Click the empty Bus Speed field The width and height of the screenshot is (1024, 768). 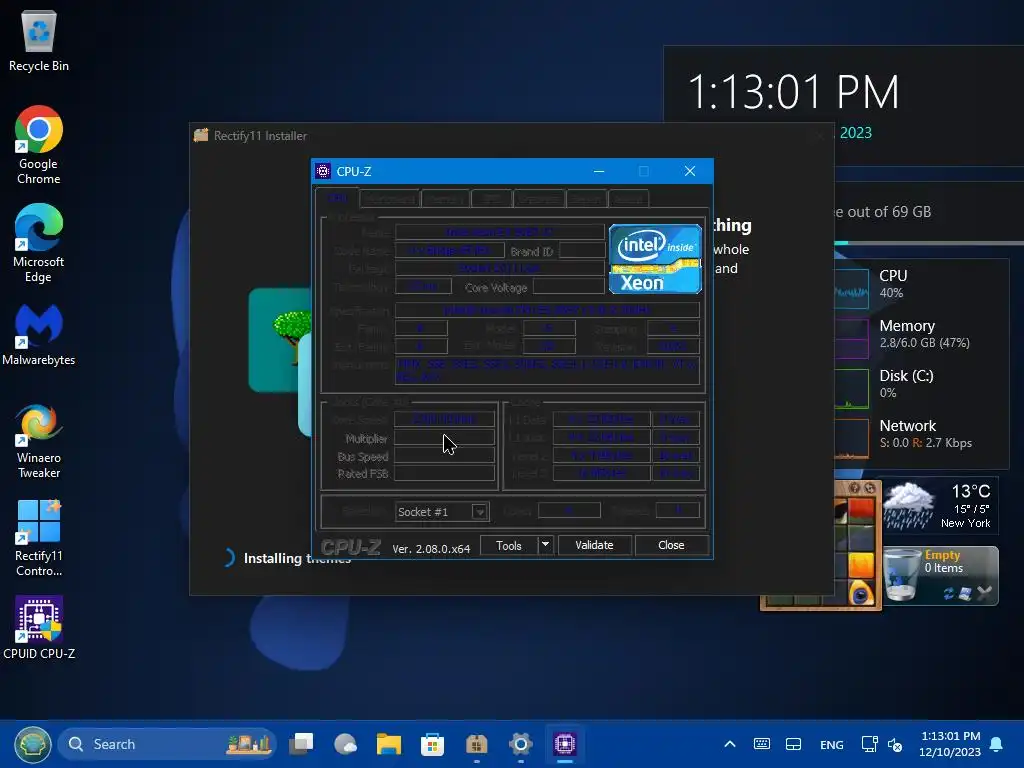(444, 455)
